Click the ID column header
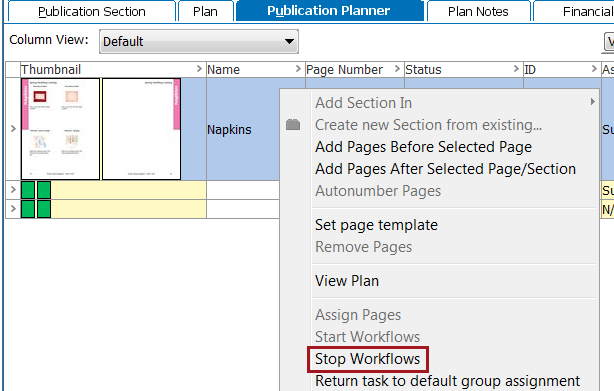This screenshot has height=391, width=614. point(562,70)
